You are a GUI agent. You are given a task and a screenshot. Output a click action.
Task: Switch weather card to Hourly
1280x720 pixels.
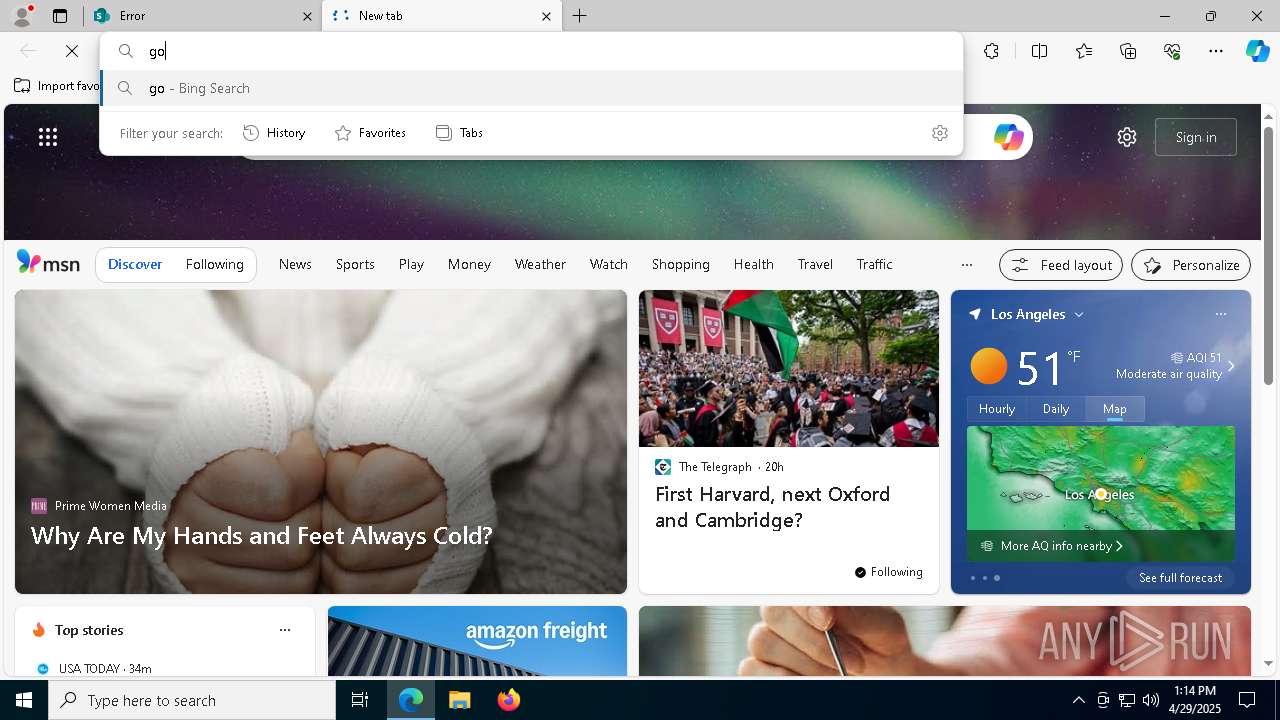pos(997,409)
